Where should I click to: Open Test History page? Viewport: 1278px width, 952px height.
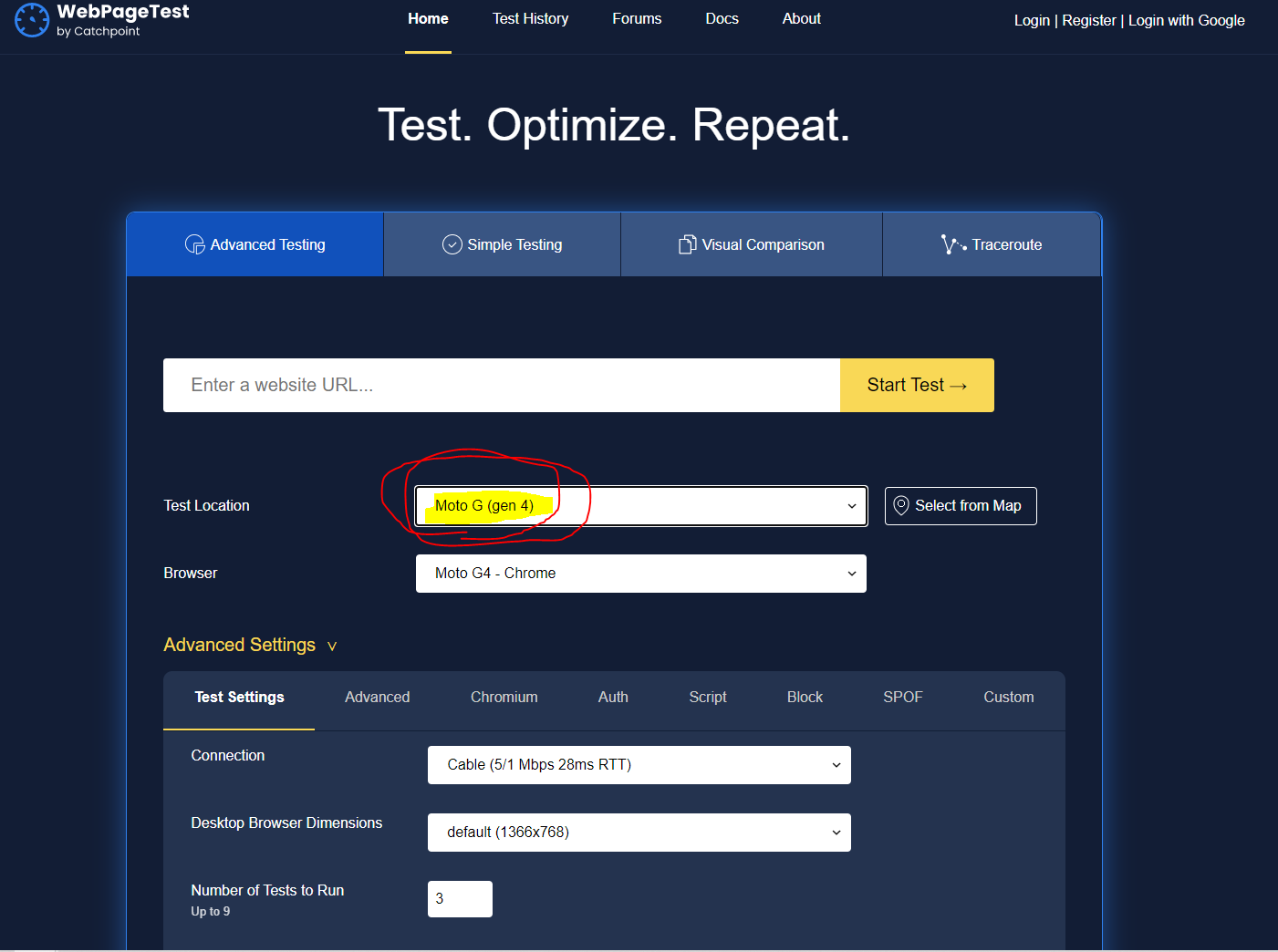pyautogui.click(x=531, y=18)
